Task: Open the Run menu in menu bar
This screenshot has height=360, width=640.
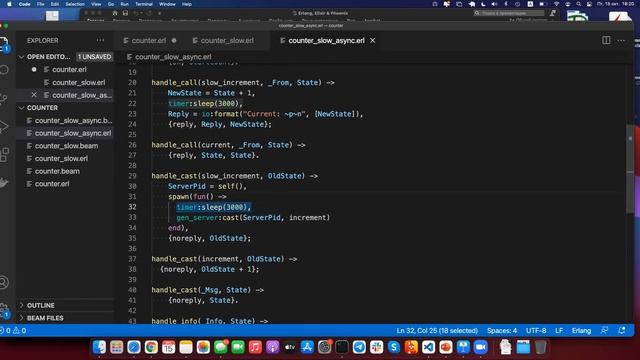Action: pyautogui.click(x=124, y=4)
